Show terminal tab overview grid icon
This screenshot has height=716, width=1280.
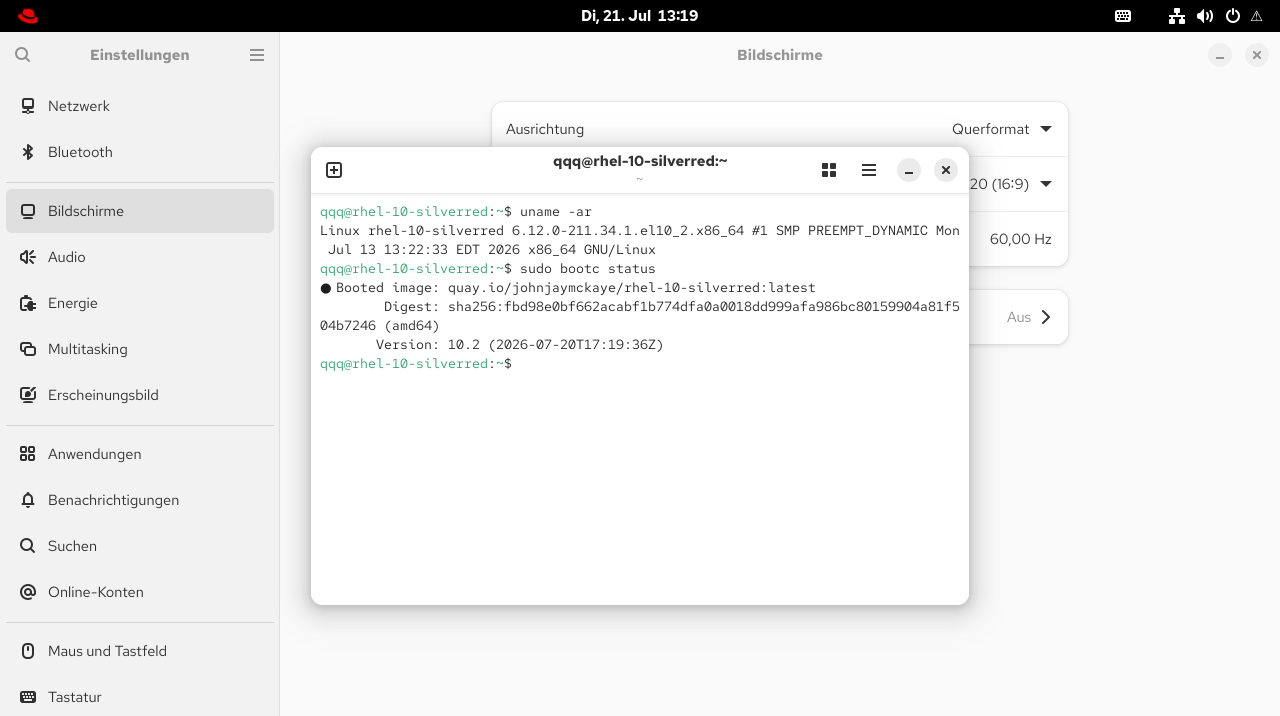(829, 170)
